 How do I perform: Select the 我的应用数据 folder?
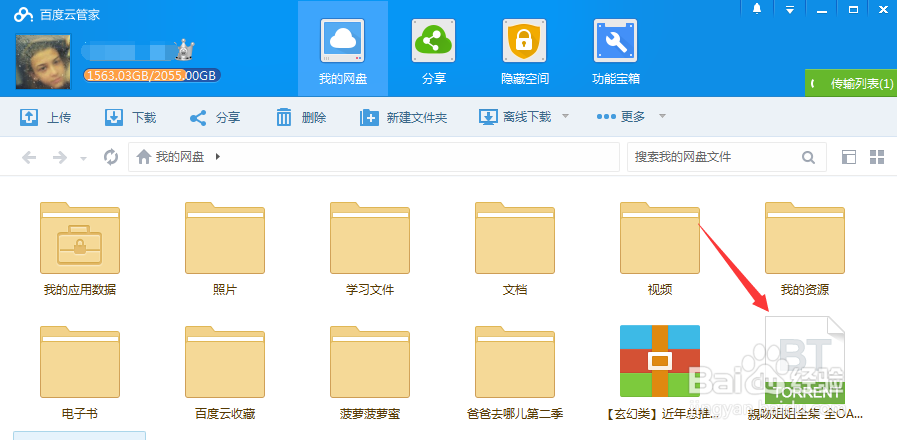pyautogui.click(x=80, y=249)
